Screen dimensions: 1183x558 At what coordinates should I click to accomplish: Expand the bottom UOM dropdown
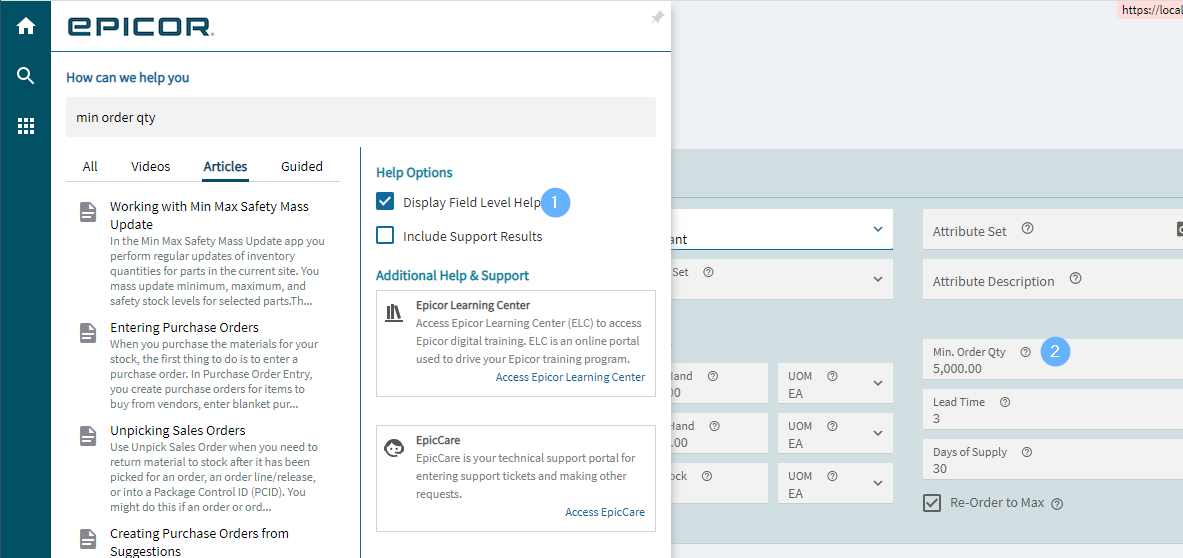(x=878, y=483)
